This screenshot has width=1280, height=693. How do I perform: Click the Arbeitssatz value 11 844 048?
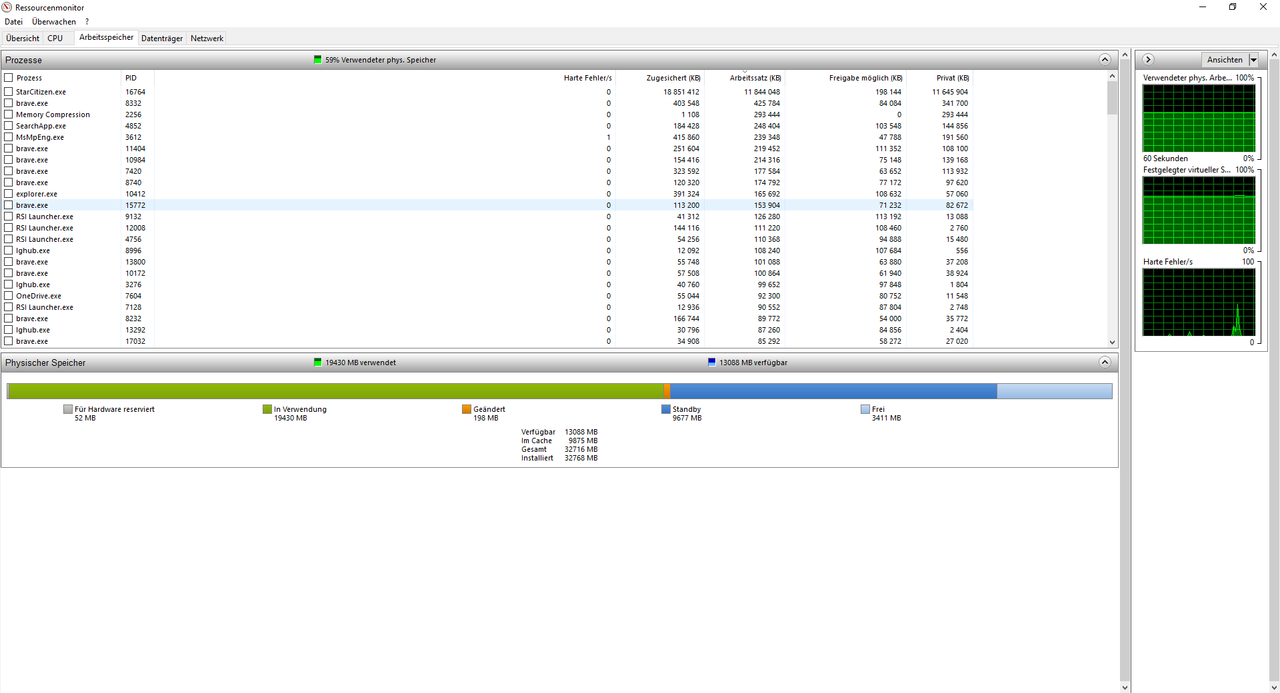762,92
